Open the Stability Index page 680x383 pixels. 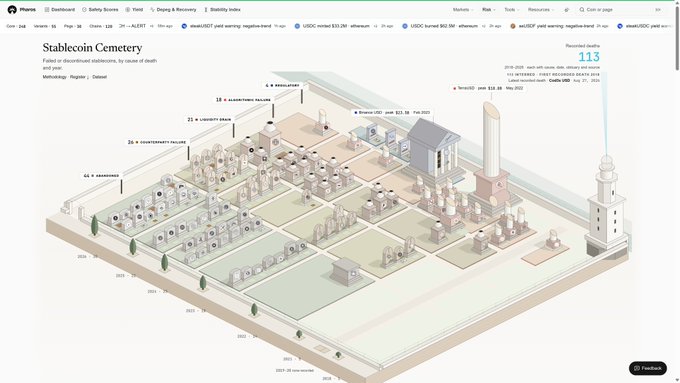[x=222, y=10]
